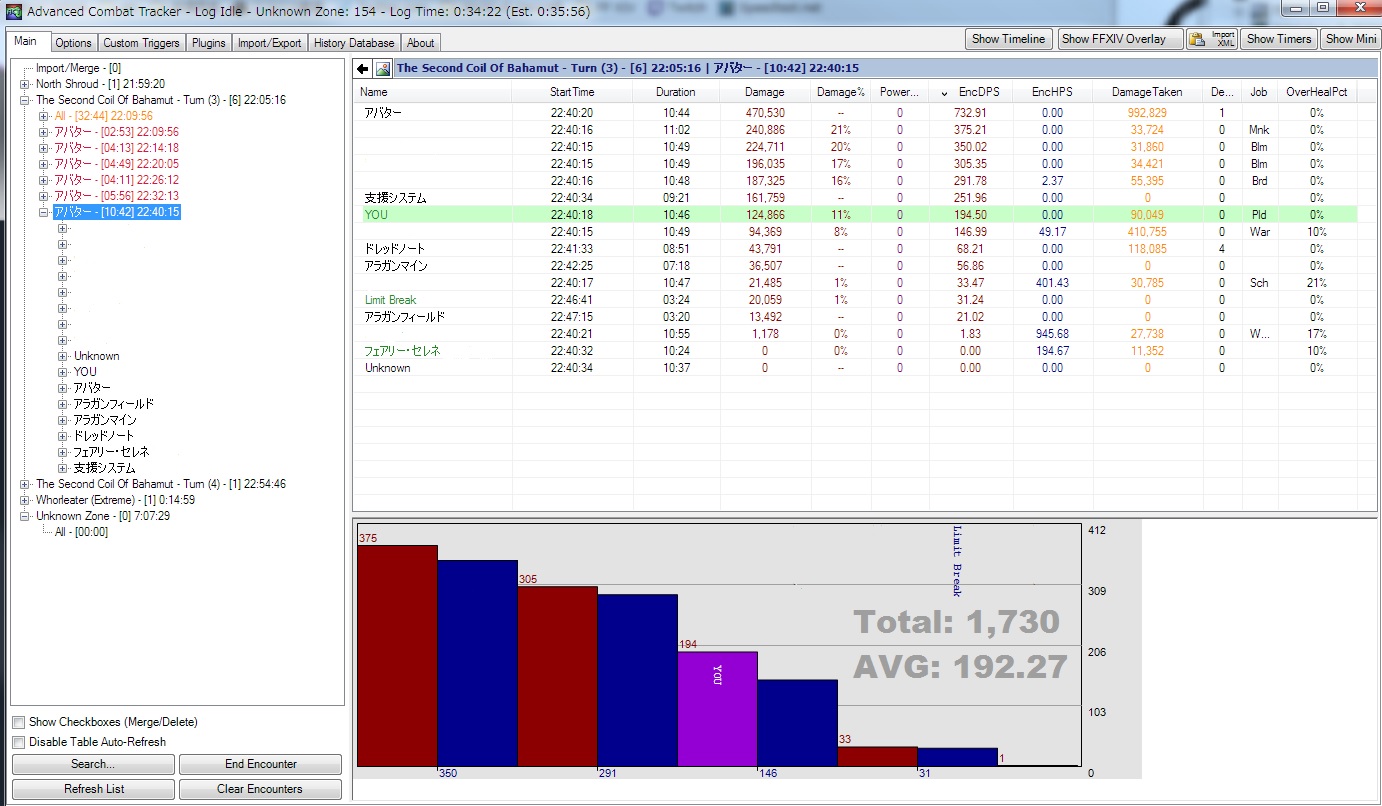
Task: Select North Shroud - [1] 21:59:20 in the tree
Action: tap(101, 84)
